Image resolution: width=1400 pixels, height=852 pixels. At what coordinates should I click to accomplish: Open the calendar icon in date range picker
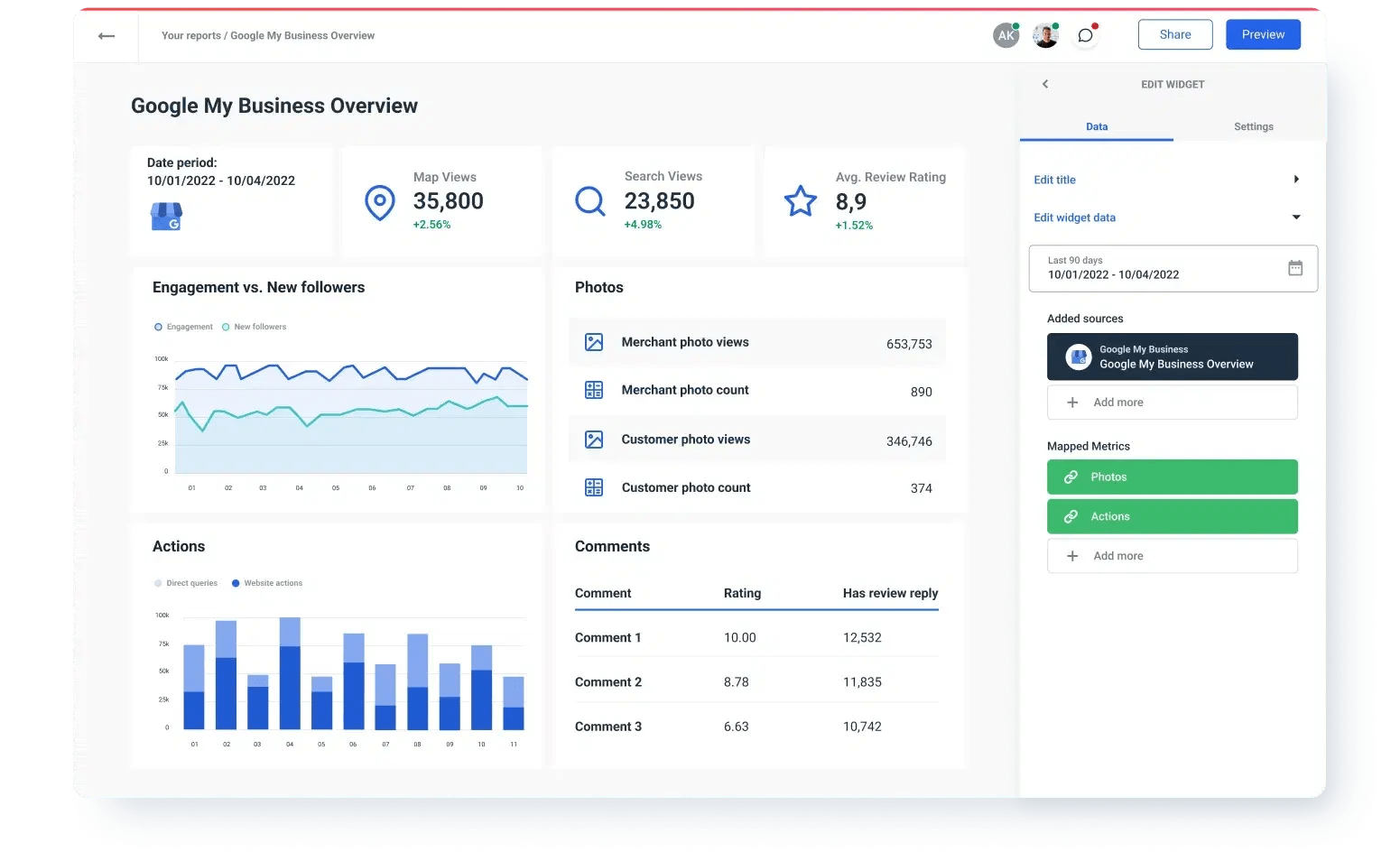[1294, 267]
